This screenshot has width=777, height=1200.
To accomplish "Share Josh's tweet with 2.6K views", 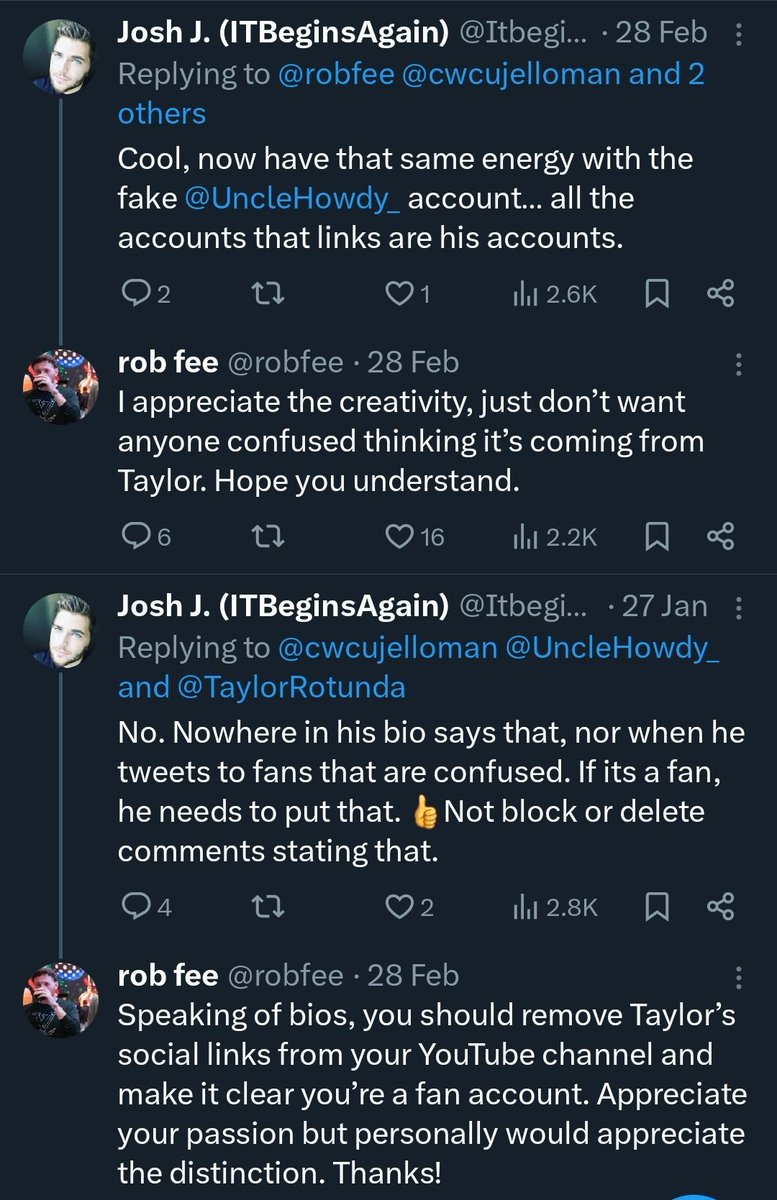I will (720, 294).
